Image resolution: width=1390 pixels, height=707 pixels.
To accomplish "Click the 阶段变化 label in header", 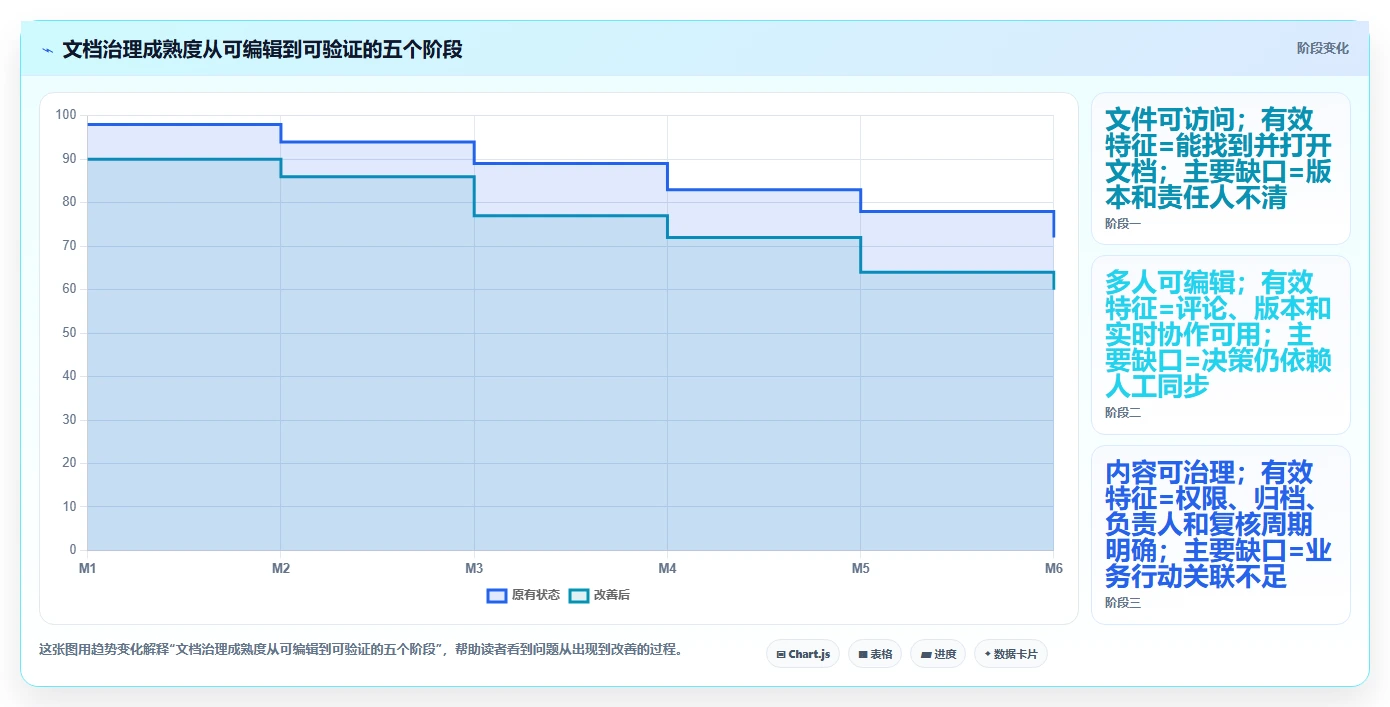I will point(1323,48).
